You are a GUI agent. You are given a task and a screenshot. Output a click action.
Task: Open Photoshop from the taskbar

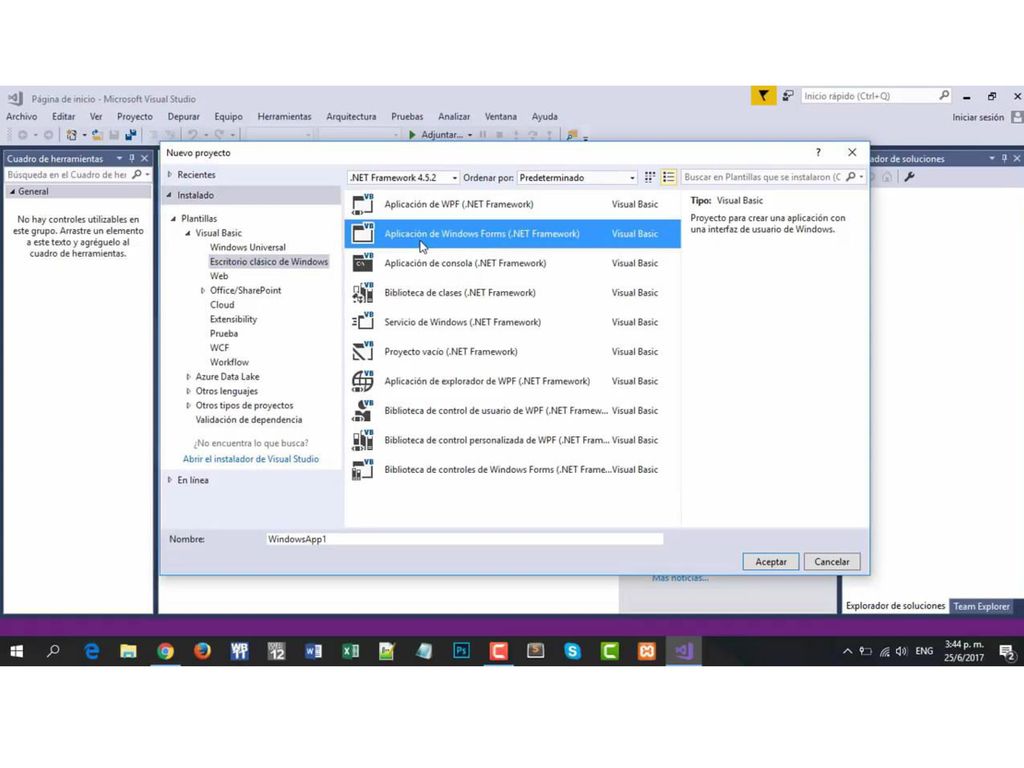462,651
